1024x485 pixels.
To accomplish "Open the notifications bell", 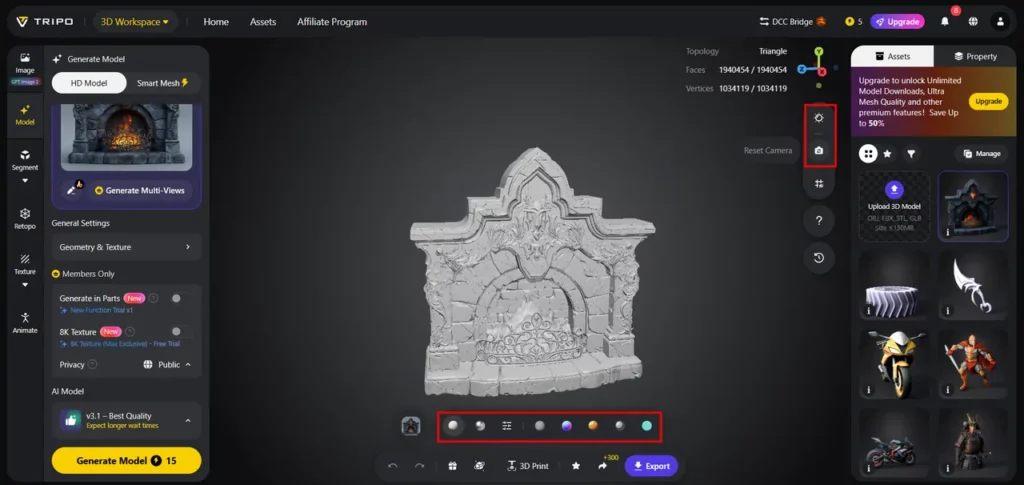I will 945,22.
